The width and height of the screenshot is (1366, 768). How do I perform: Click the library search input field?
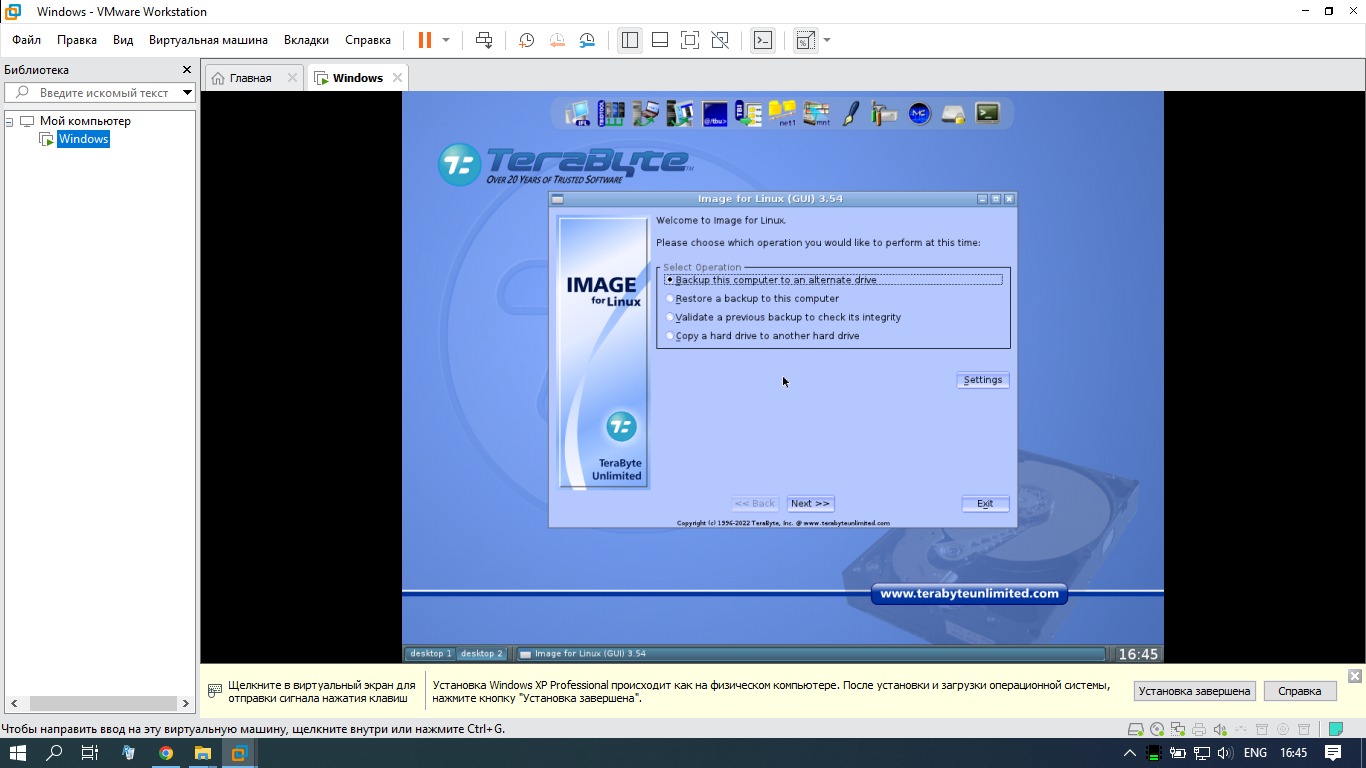click(100, 92)
